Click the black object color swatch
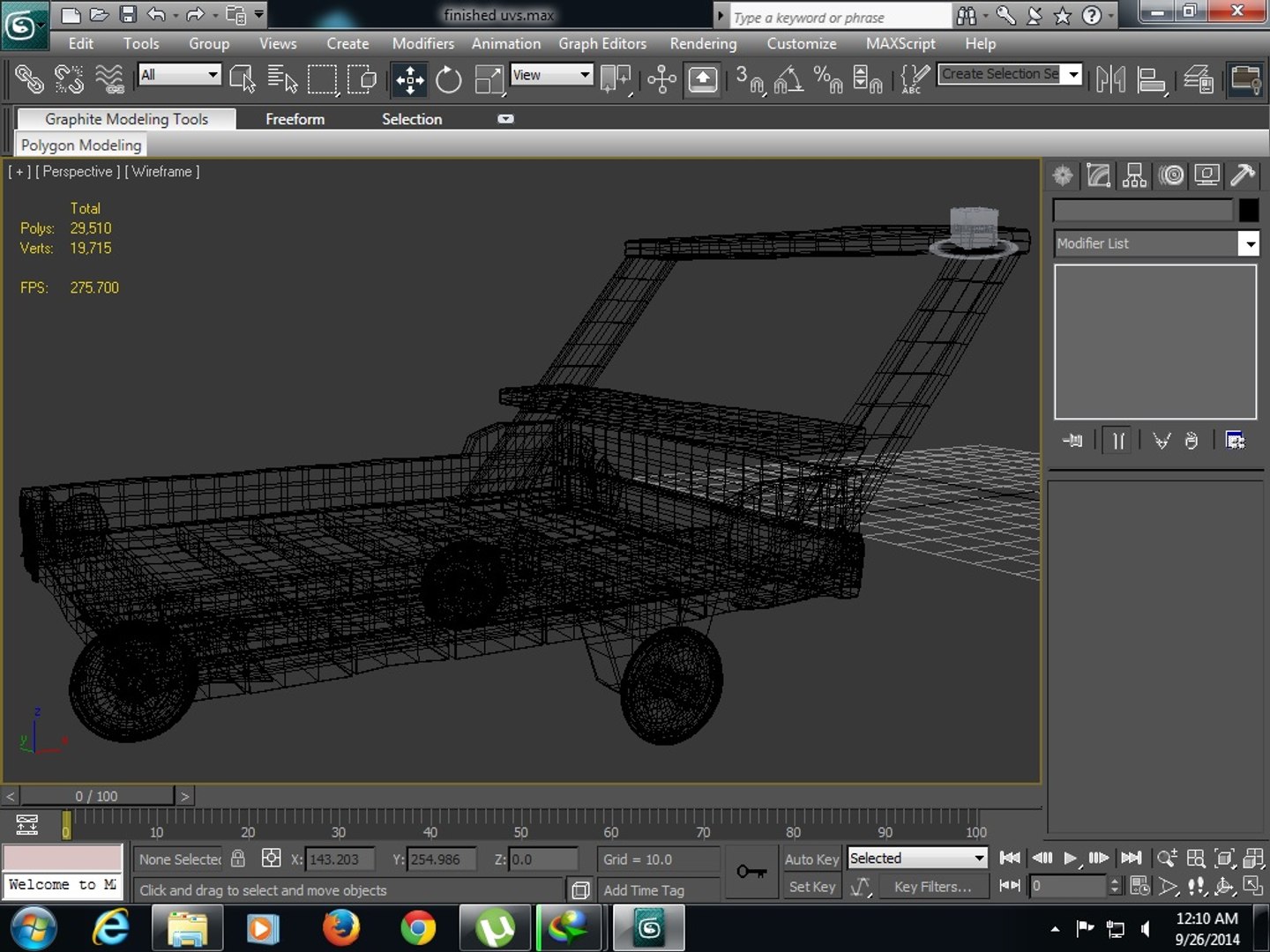 click(1248, 210)
